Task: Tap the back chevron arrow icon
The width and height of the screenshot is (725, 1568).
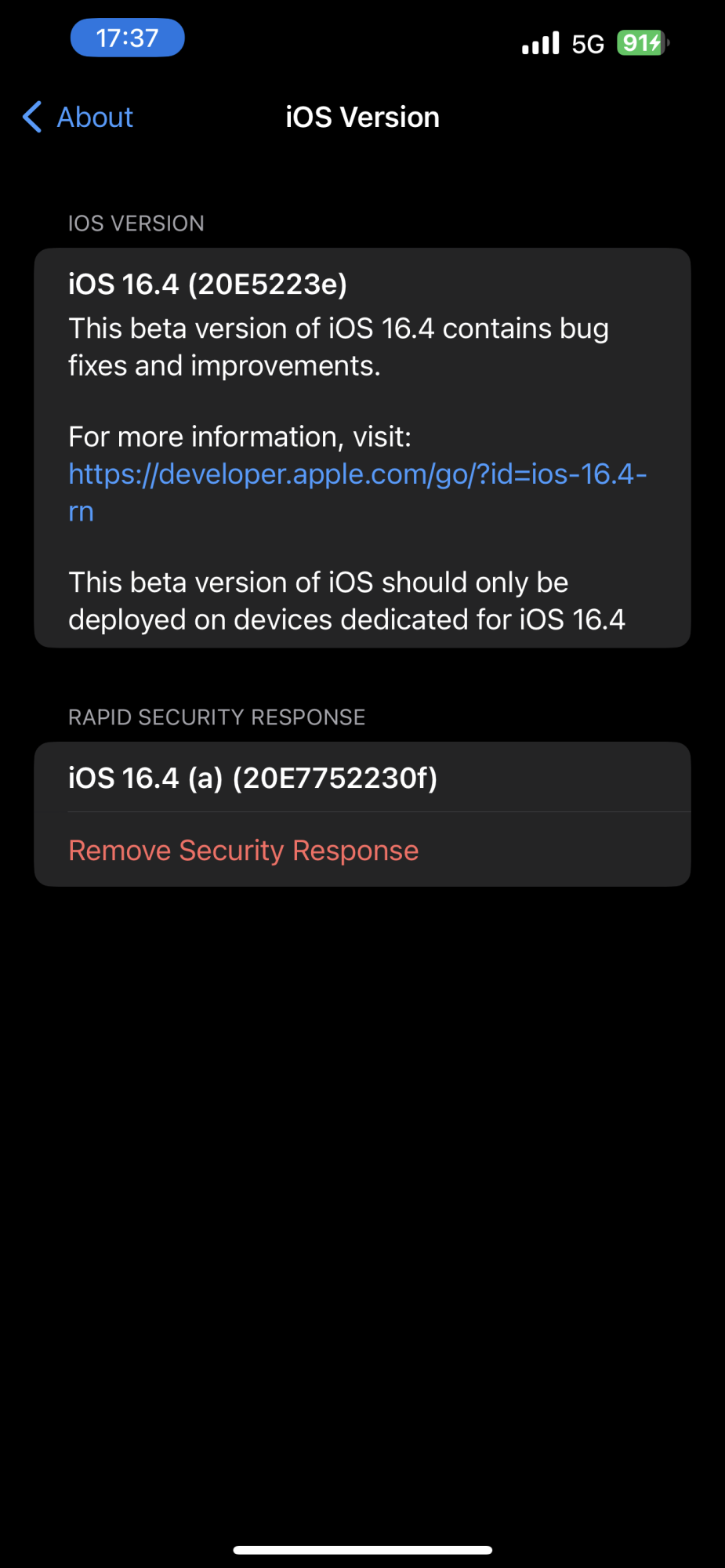Action: (32, 118)
